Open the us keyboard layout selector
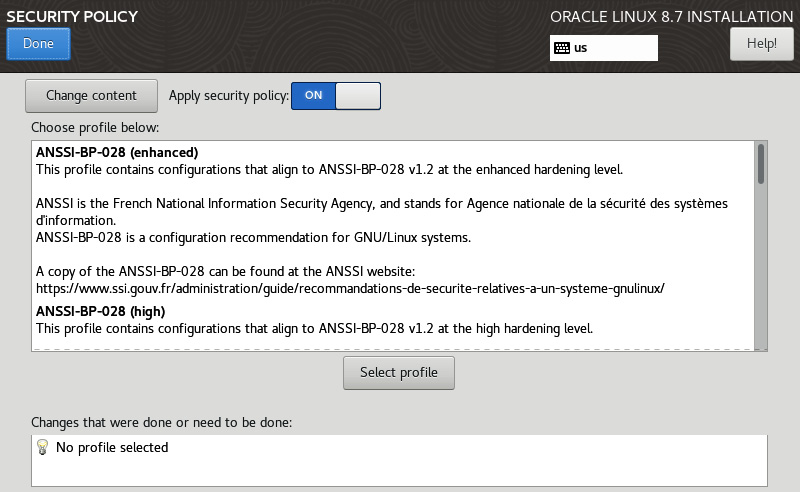This screenshot has width=800, height=492. click(x=604, y=48)
